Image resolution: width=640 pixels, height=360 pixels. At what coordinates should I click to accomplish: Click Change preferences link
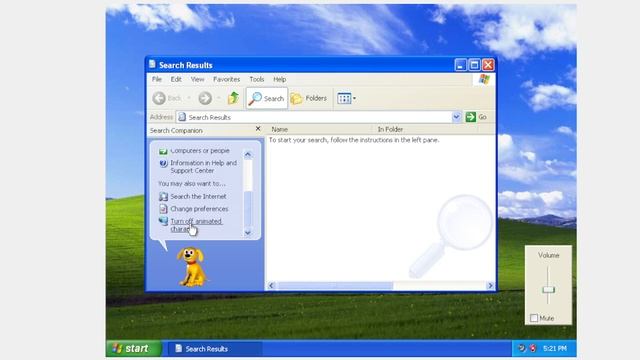(x=199, y=209)
